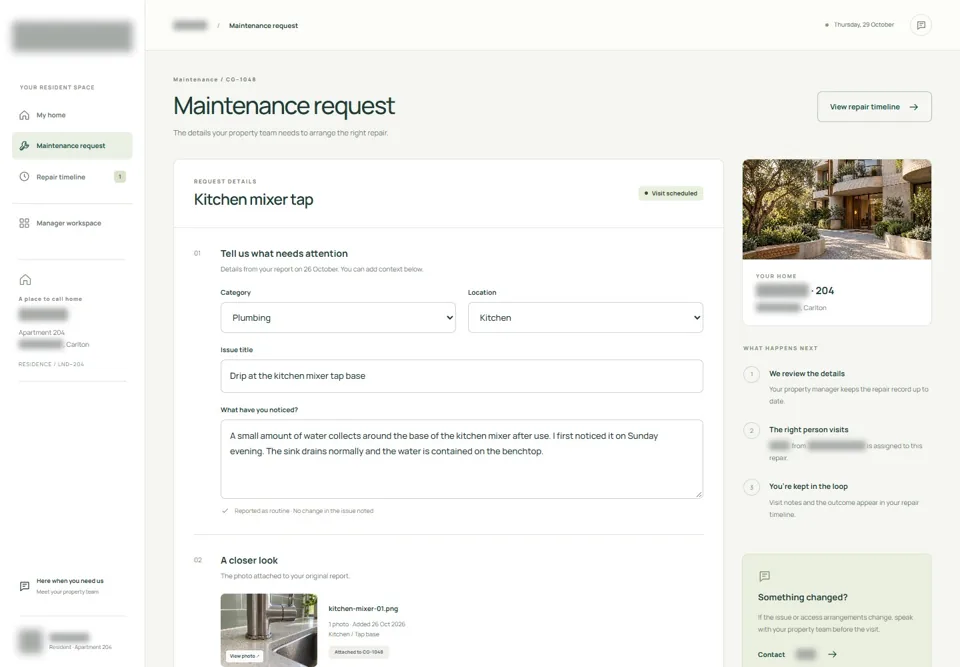This screenshot has height=667, width=960.
Task: Click the 'What have you noticed?' text area
Action: 462,459
